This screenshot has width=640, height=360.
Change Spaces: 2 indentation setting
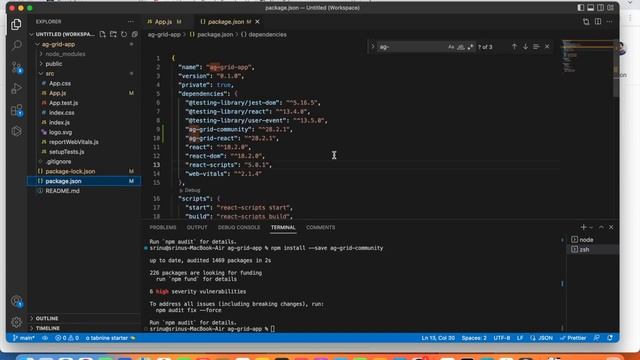click(x=474, y=338)
